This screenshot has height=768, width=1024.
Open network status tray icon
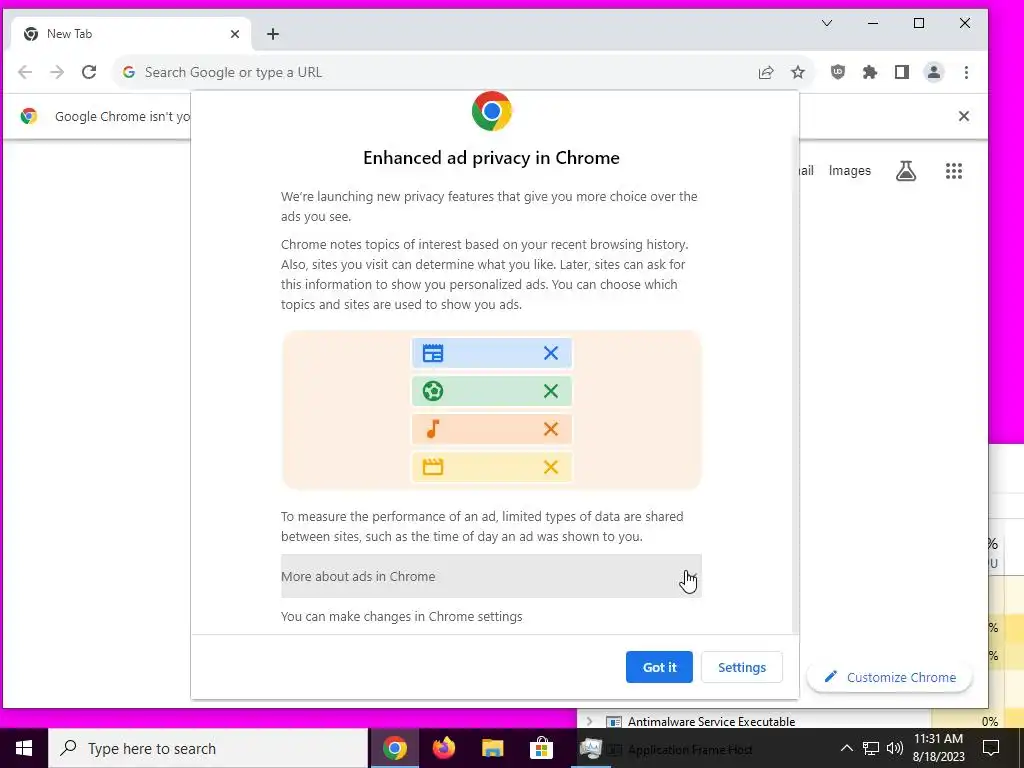tap(871, 748)
